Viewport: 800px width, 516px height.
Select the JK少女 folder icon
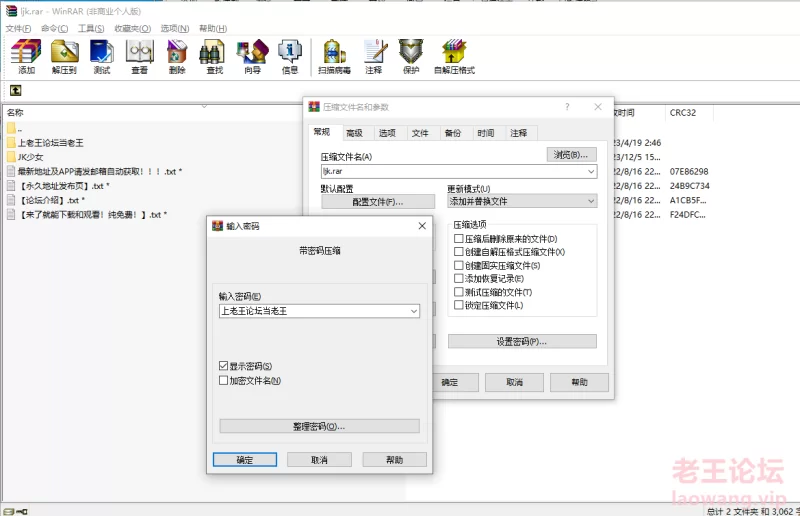coord(11,157)
